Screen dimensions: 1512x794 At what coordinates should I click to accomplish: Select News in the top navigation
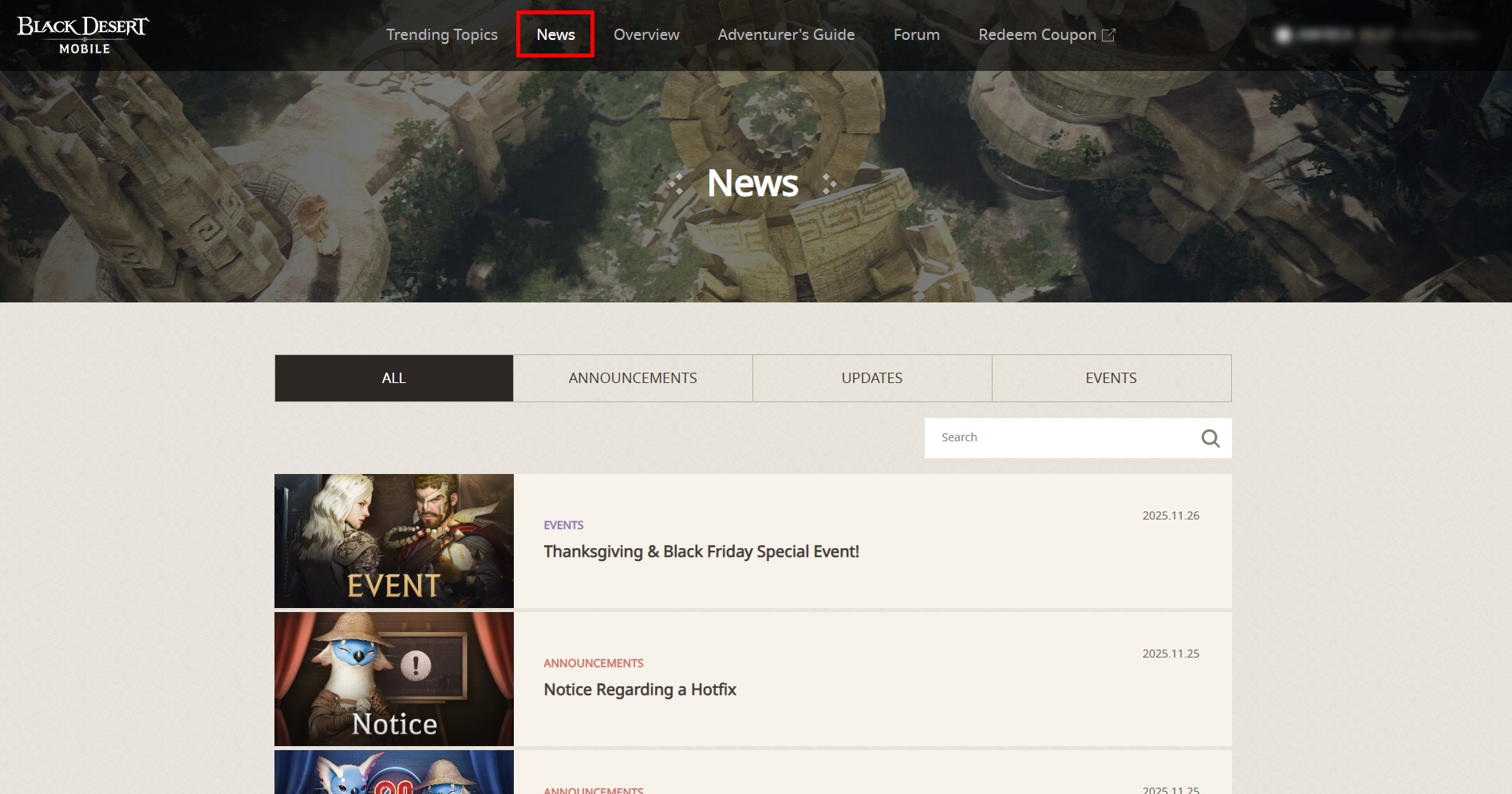pyautogui.click(x=555, y=34)
